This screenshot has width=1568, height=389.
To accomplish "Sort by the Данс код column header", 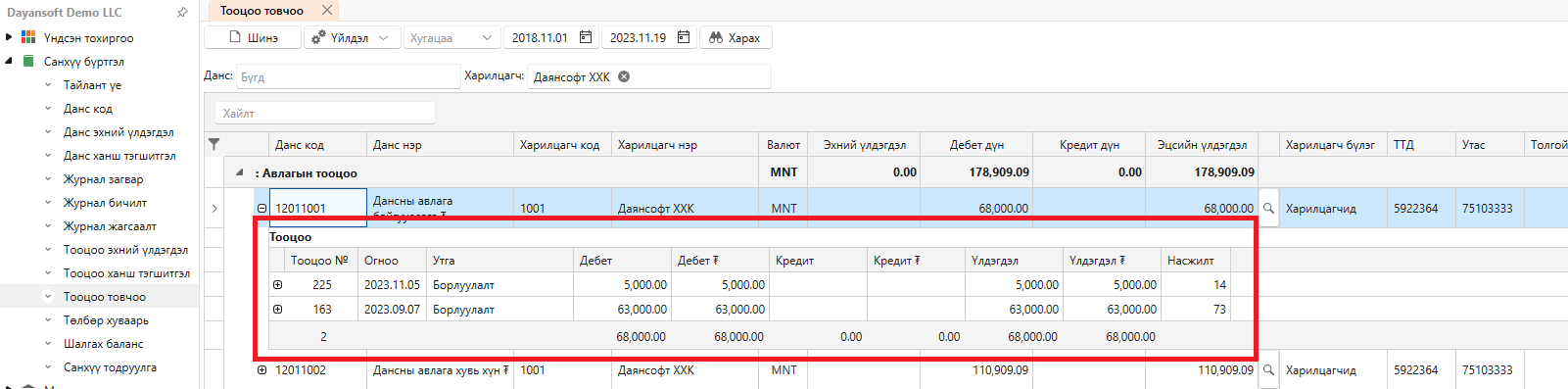I will 317,144.
